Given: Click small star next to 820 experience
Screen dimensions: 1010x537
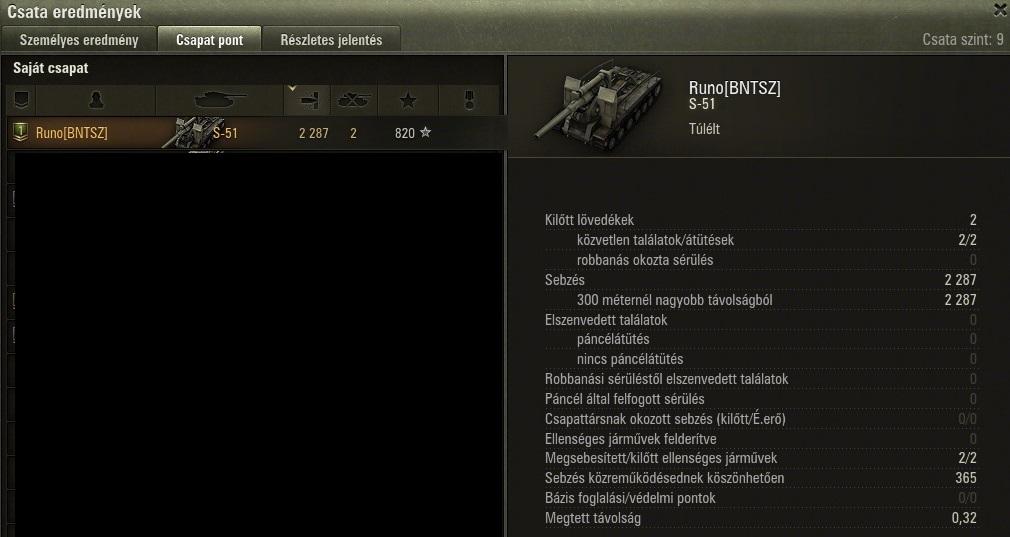Looking at the screenshot, I should (x=425, y=133).
